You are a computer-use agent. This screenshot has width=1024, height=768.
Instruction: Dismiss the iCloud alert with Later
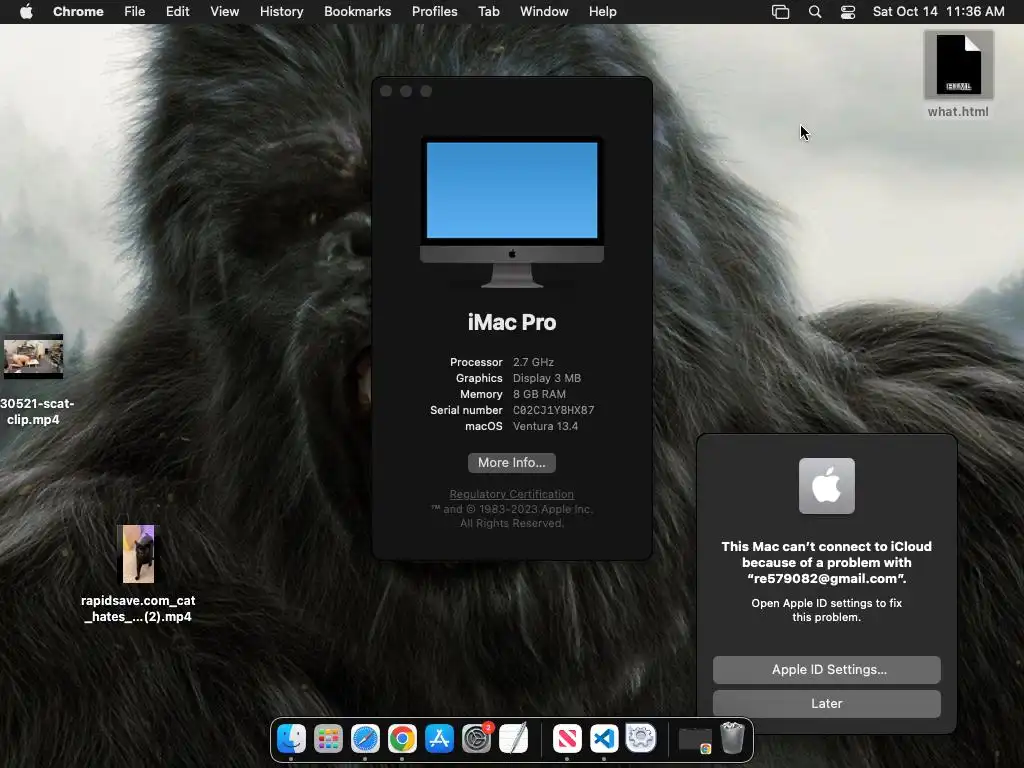point(826,703)
